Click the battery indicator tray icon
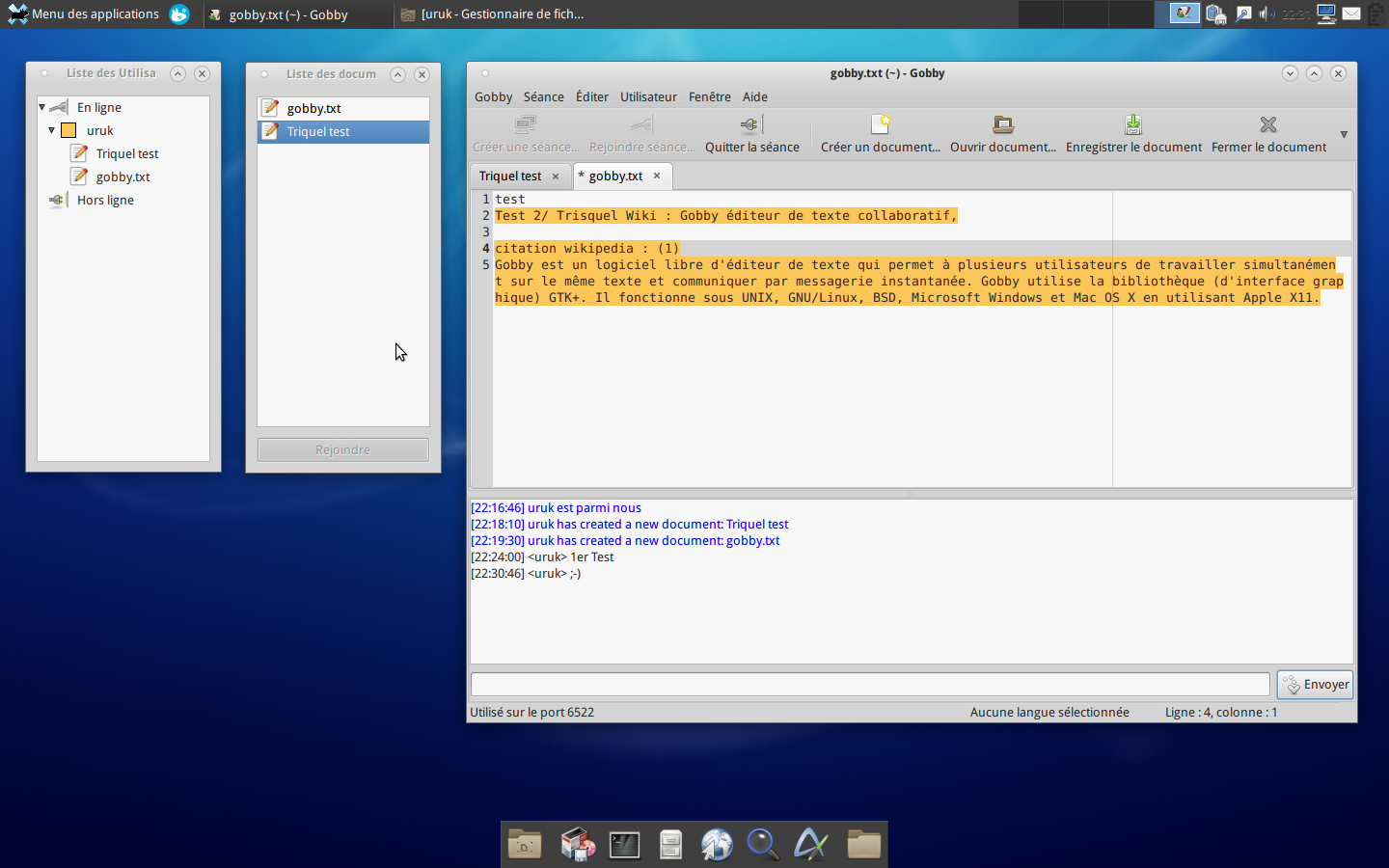The width and height of the screenshot is (1389, 868). pos(1375,14)
